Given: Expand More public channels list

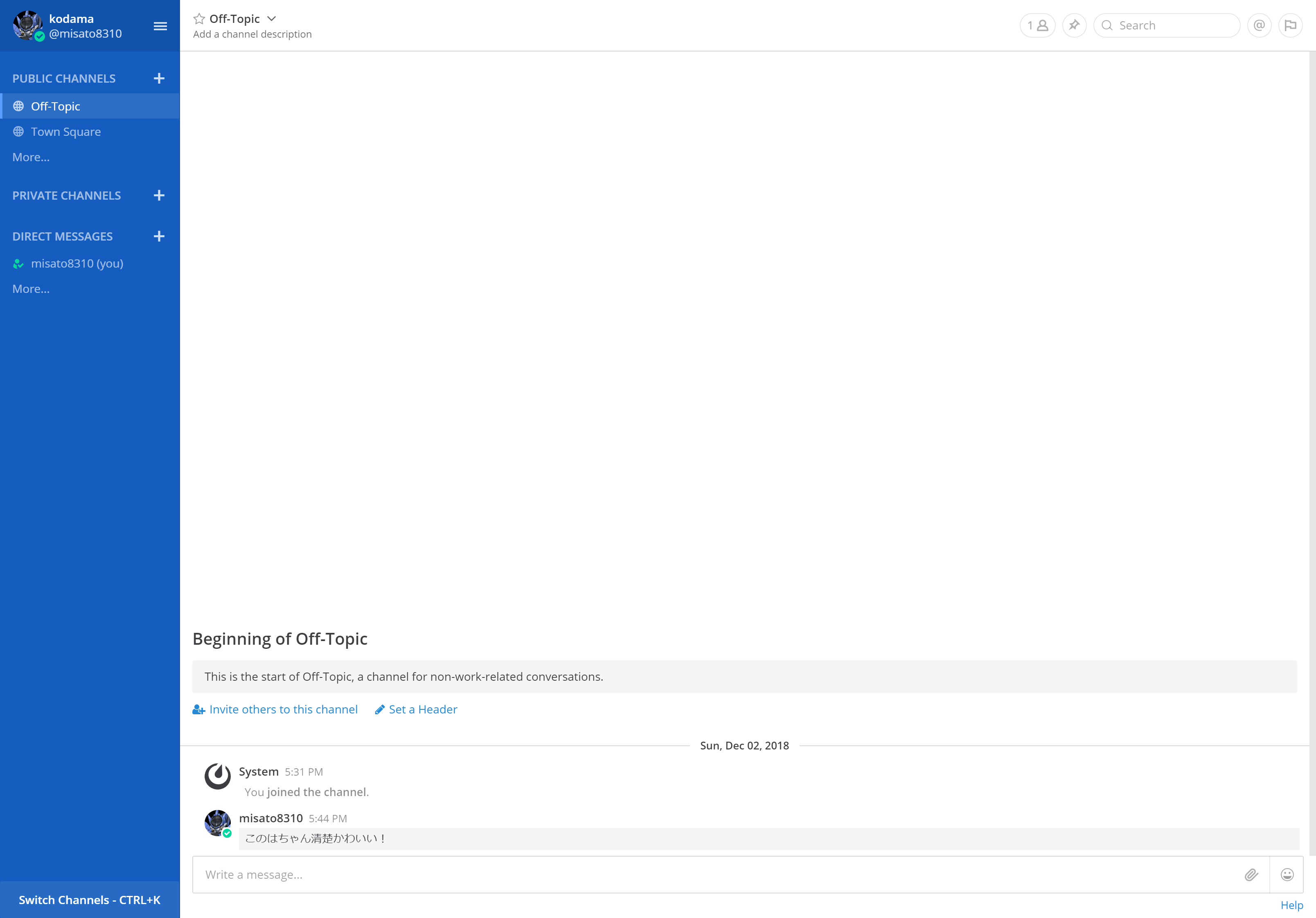Looking at the screenshot, I should [31, 157].
